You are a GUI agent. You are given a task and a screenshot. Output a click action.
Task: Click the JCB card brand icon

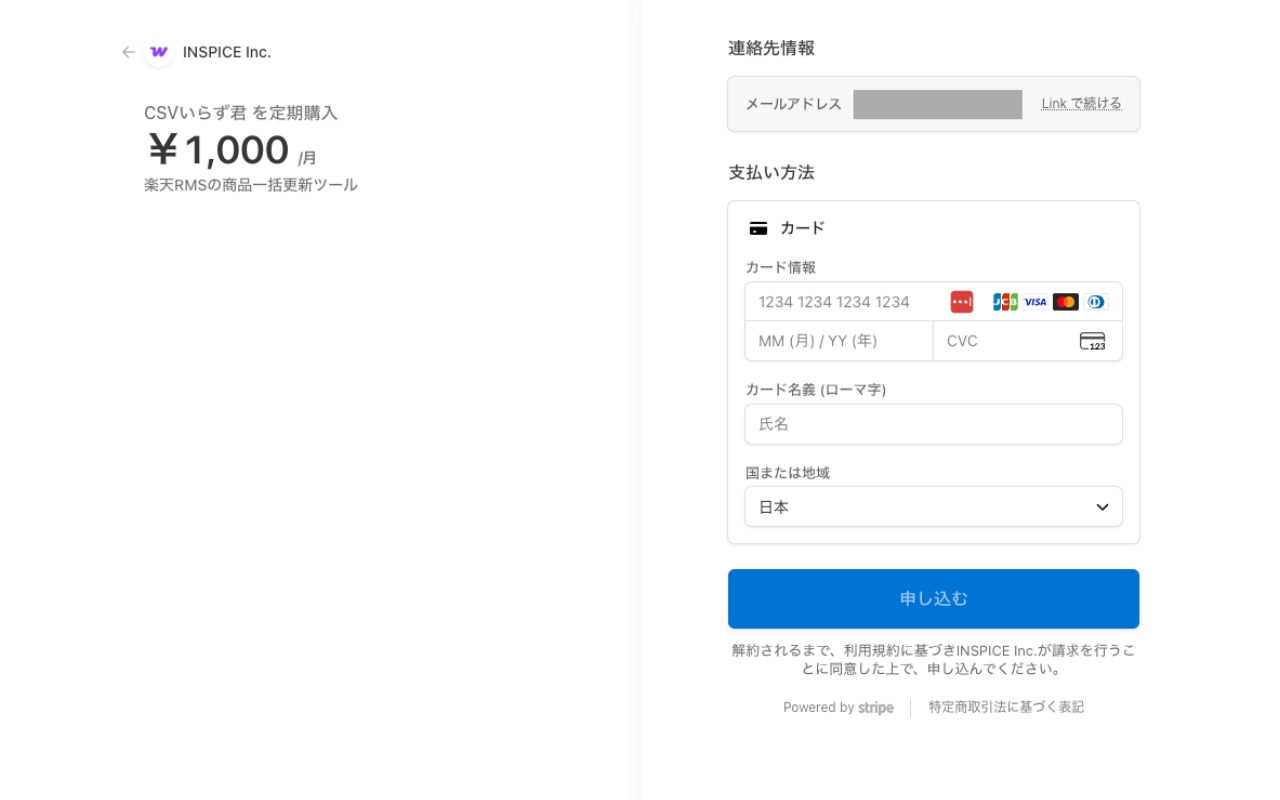[1004, 301]
